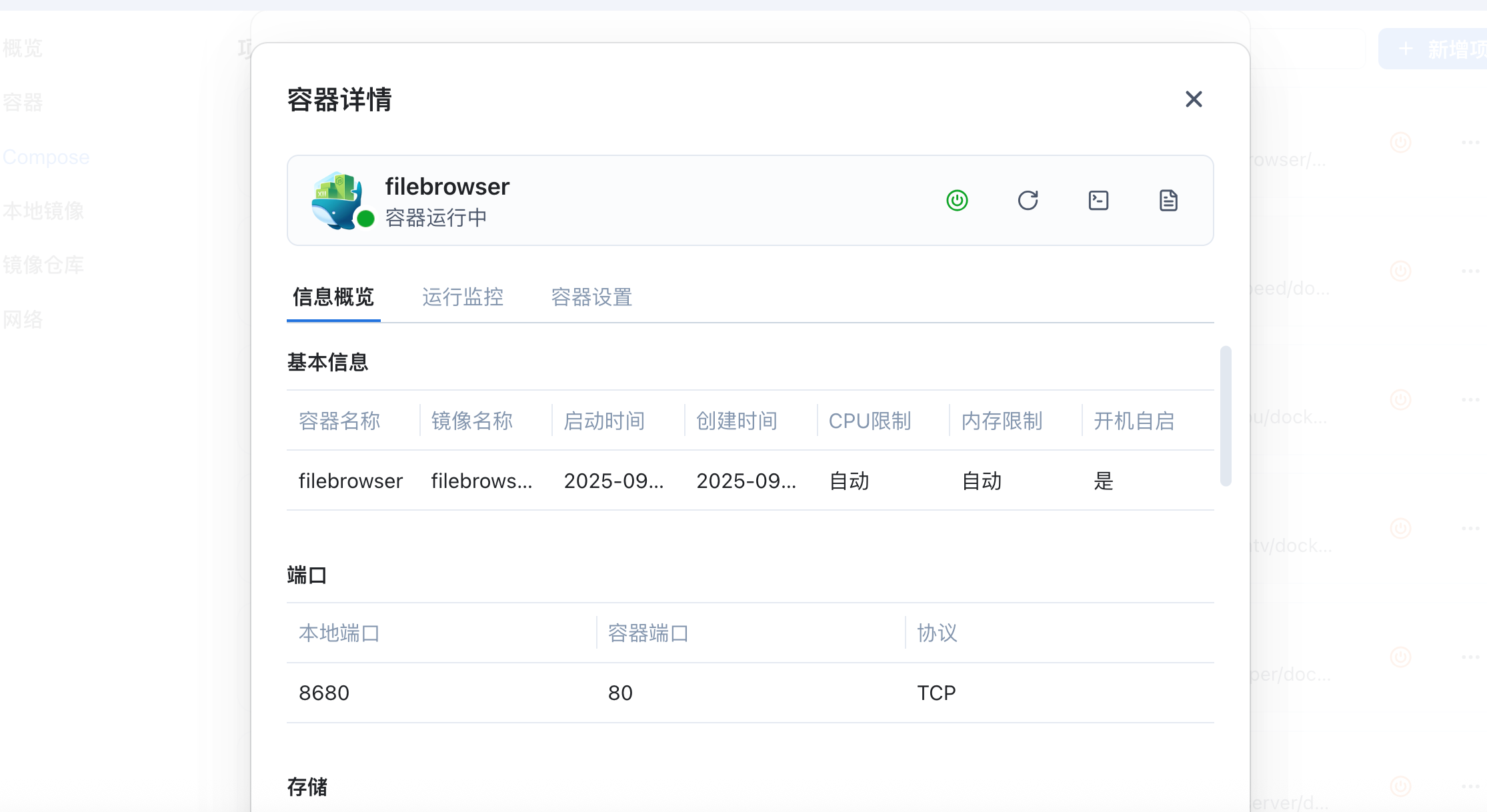Image resolution: width=1487 pixels, height=812 pixels.
Task: Open the container terminal icon
Action: (1098, 201)
